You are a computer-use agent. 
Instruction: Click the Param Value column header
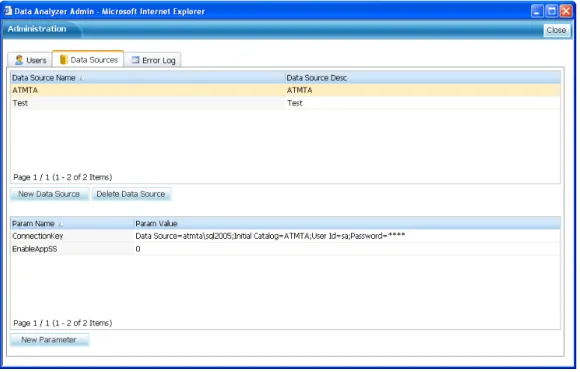tap(347, 224)
